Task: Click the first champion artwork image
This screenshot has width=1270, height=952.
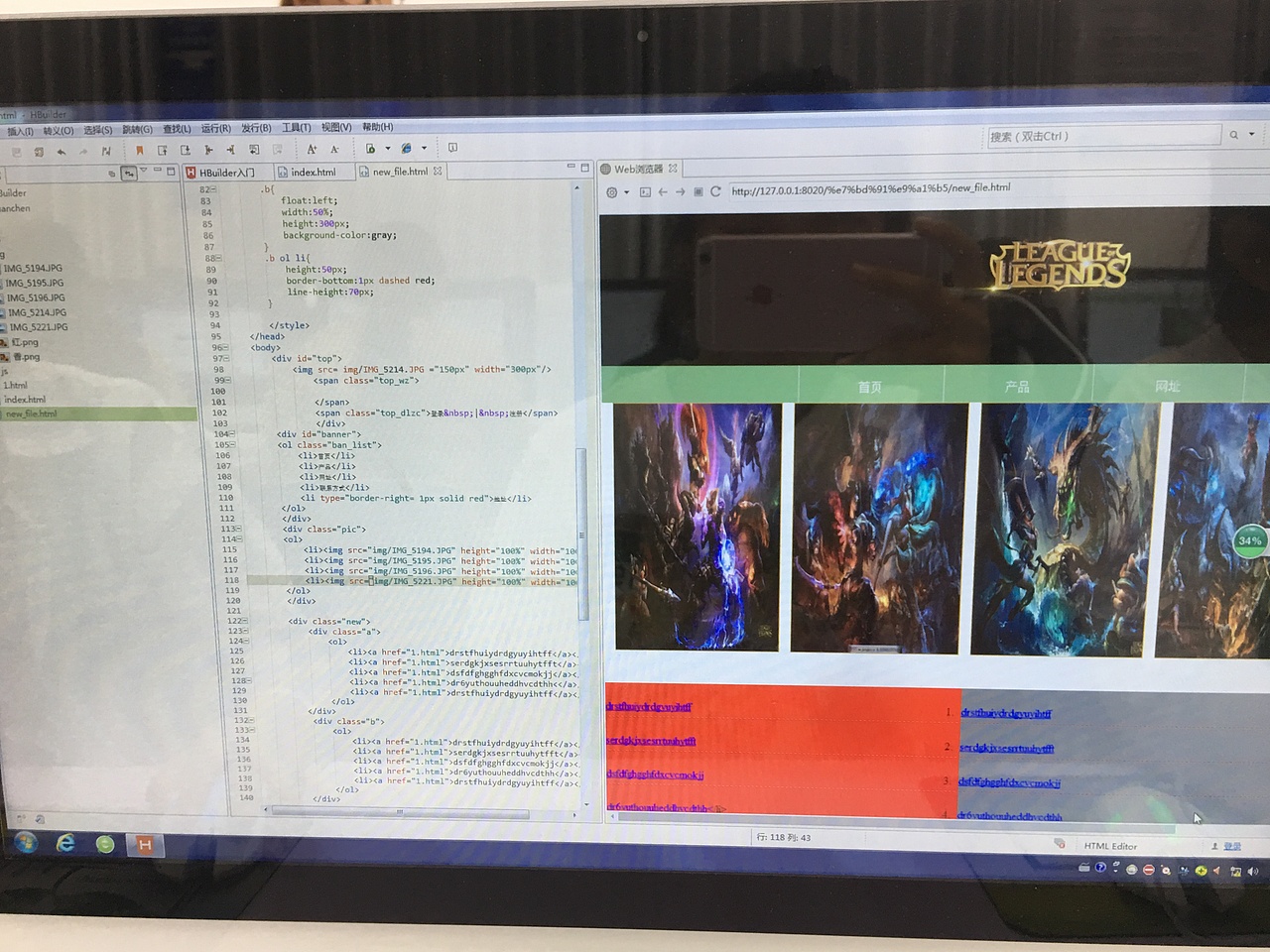Action: pyautogui.click(x=698, y=527)
